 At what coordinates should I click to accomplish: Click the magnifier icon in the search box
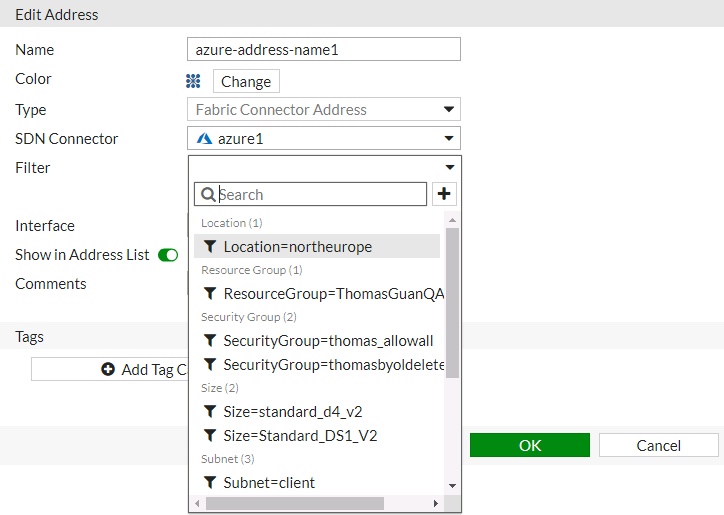(x=208, y=195)
